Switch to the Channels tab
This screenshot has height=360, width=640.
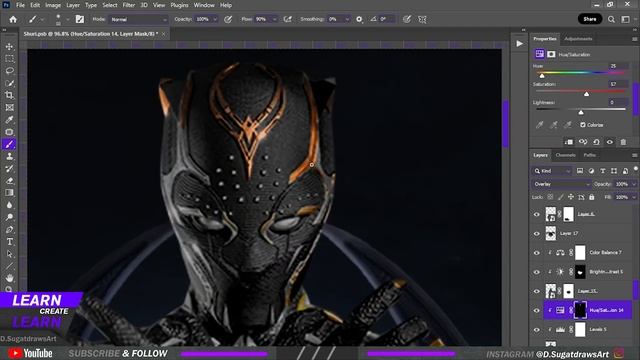(565, 155)
